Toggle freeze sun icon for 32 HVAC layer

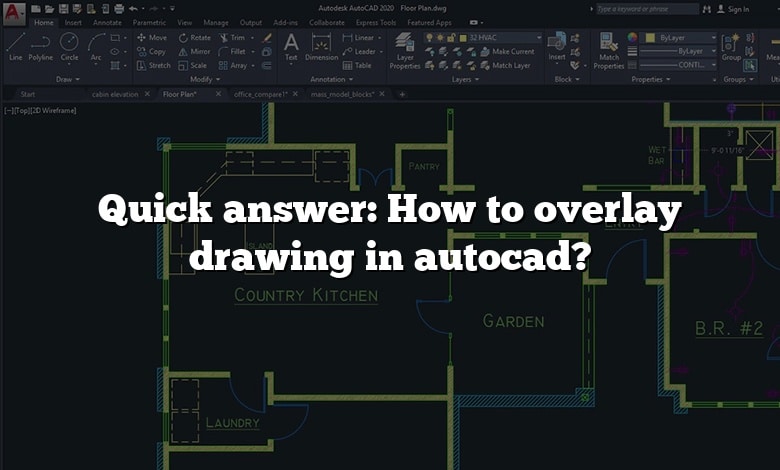pos(440,38)
